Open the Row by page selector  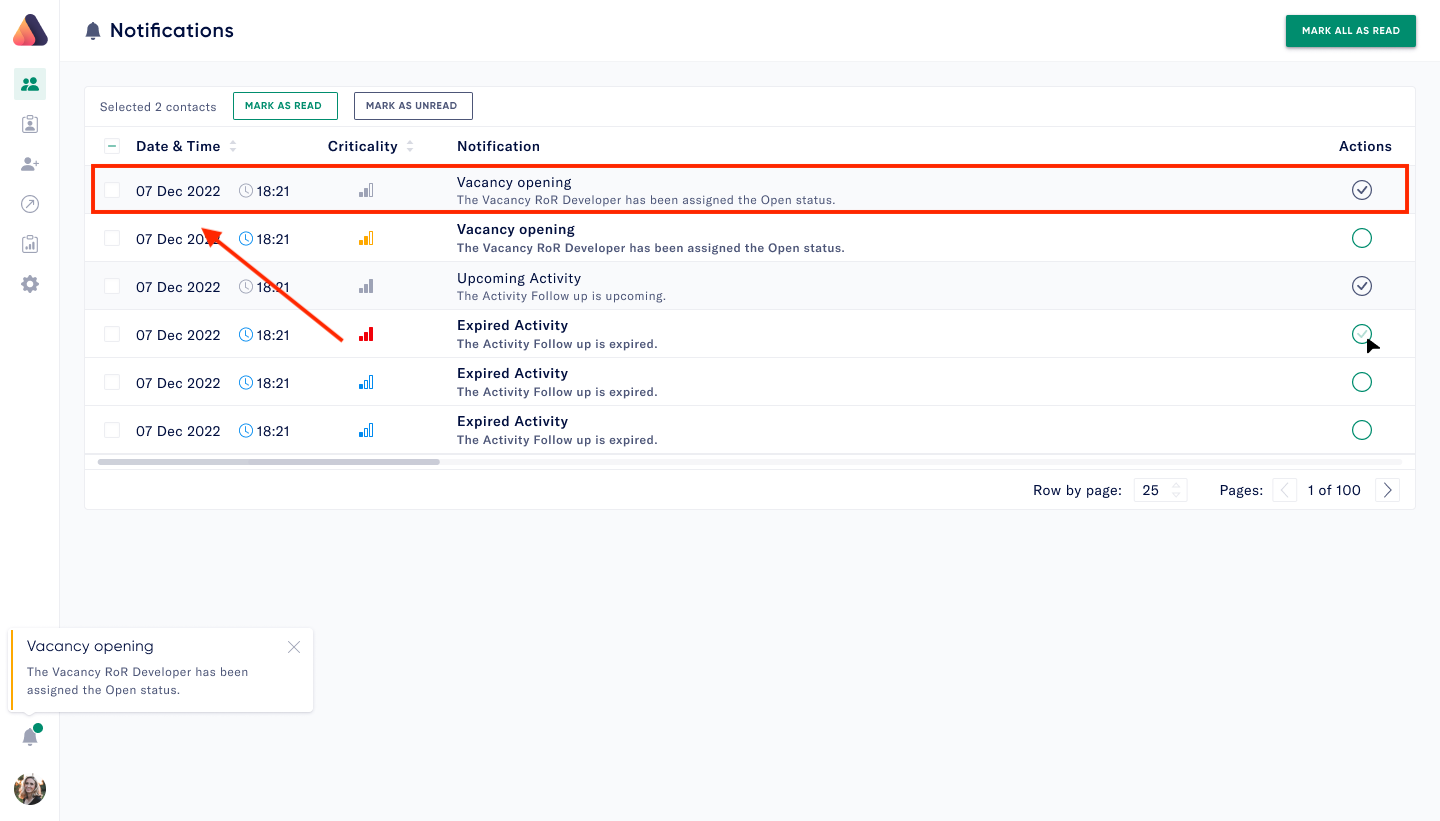pyautogui.click(x=1160, y=490)
